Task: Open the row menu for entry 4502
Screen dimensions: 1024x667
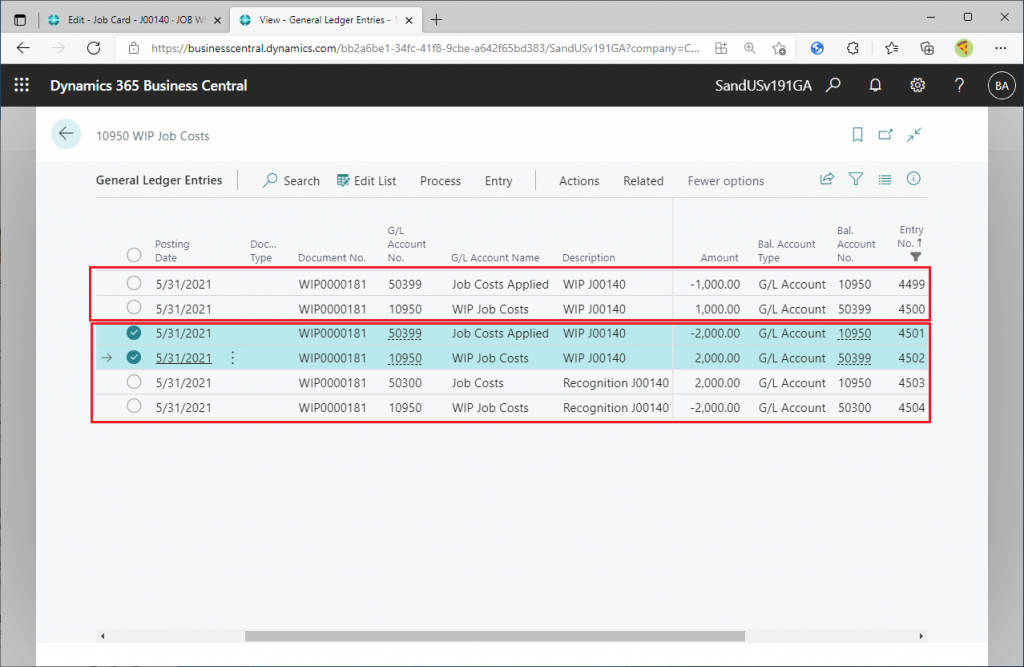Action: 232,358
